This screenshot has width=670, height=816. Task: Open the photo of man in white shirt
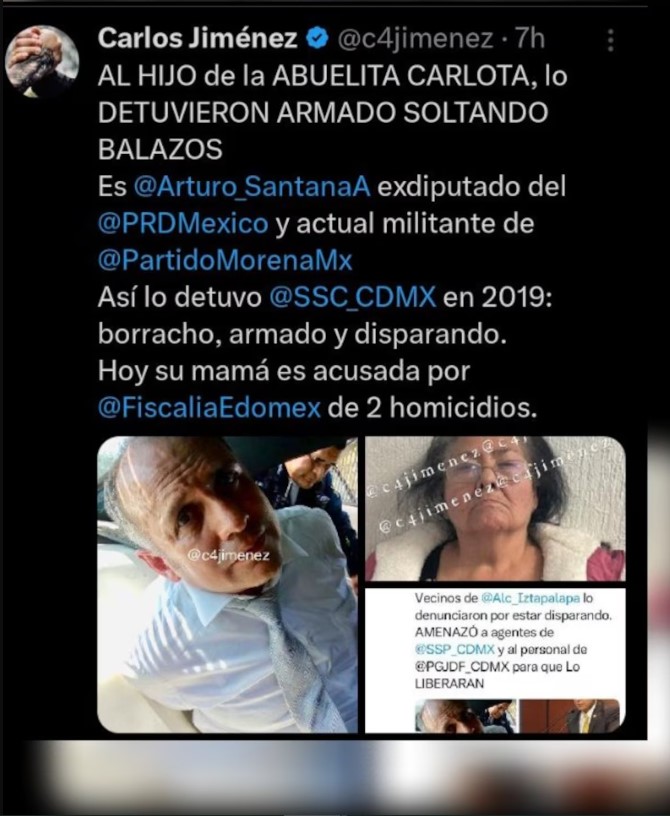tap(227, 585)
